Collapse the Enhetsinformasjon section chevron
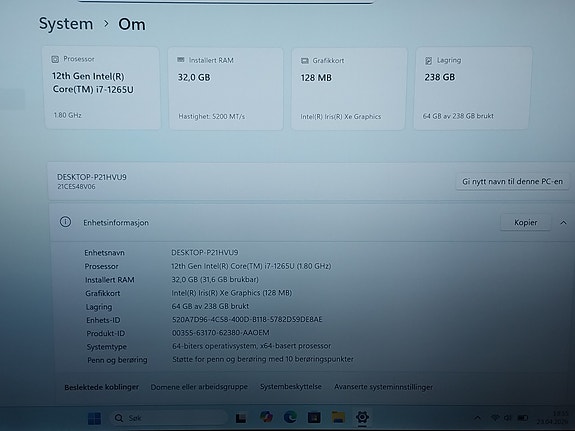Screen dimensions: 575x431 (x=563, y=223)
